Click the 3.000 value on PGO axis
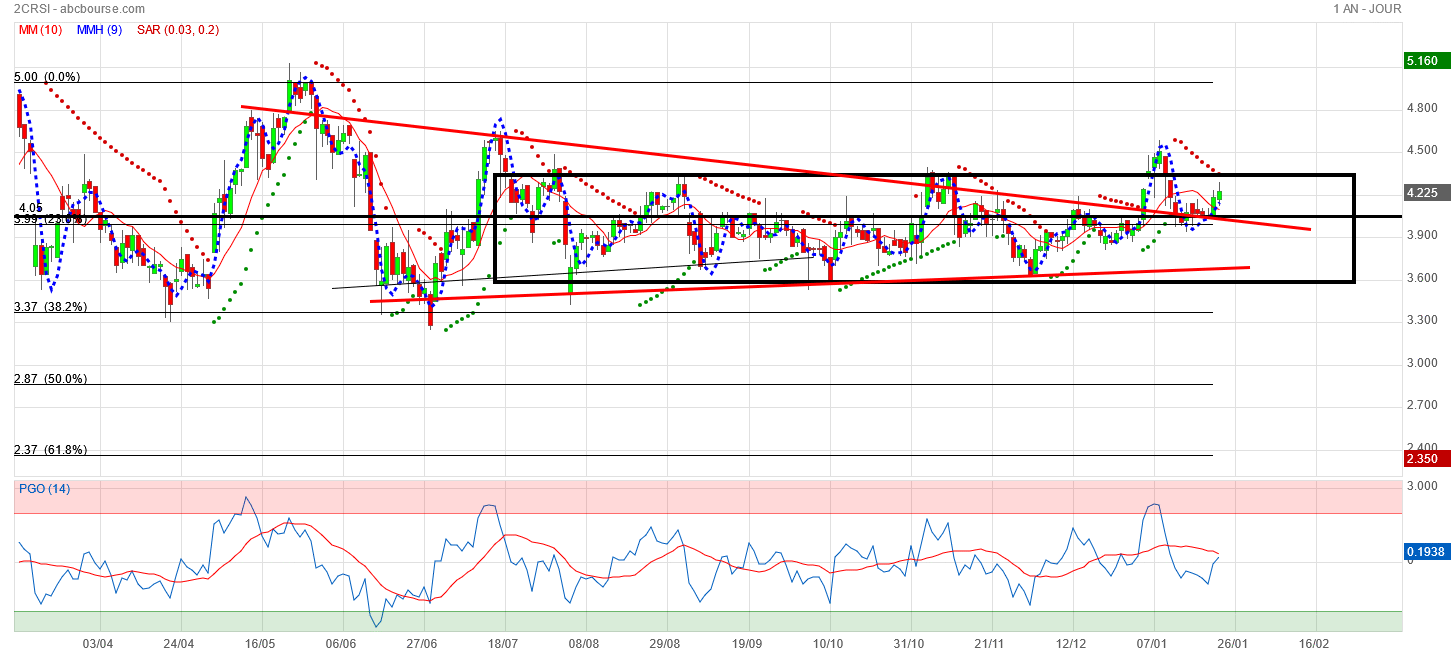This screenshot has width=1451, height=654. (1422, 485)
